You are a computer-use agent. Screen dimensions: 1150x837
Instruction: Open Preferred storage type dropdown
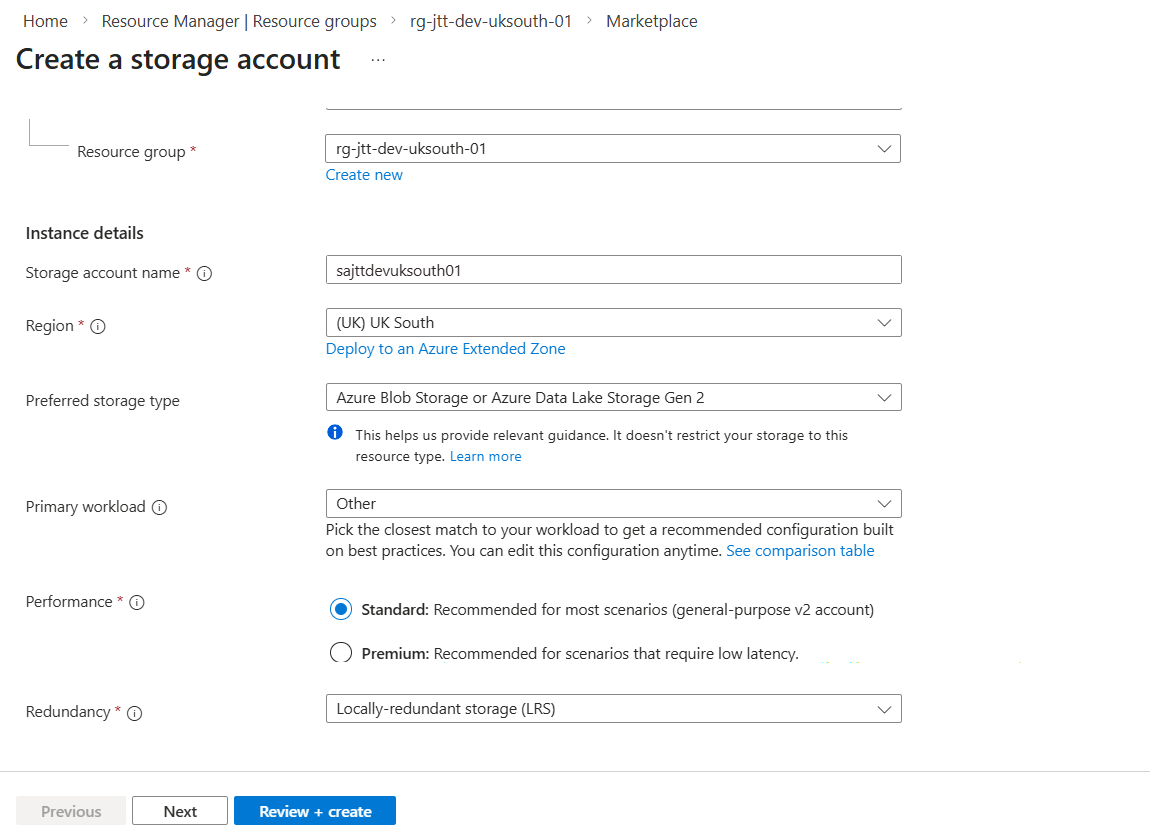point(612,397)
